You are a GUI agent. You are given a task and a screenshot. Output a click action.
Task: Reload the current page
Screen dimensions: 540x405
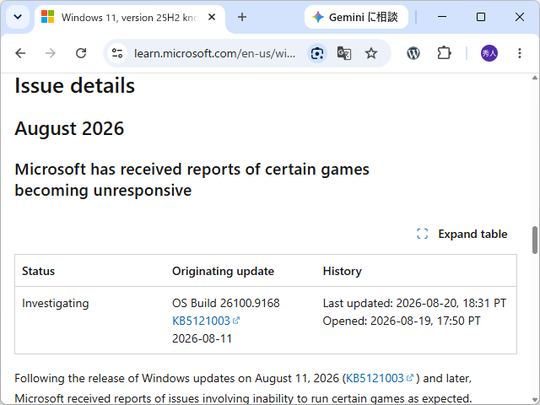coord(81,53)
